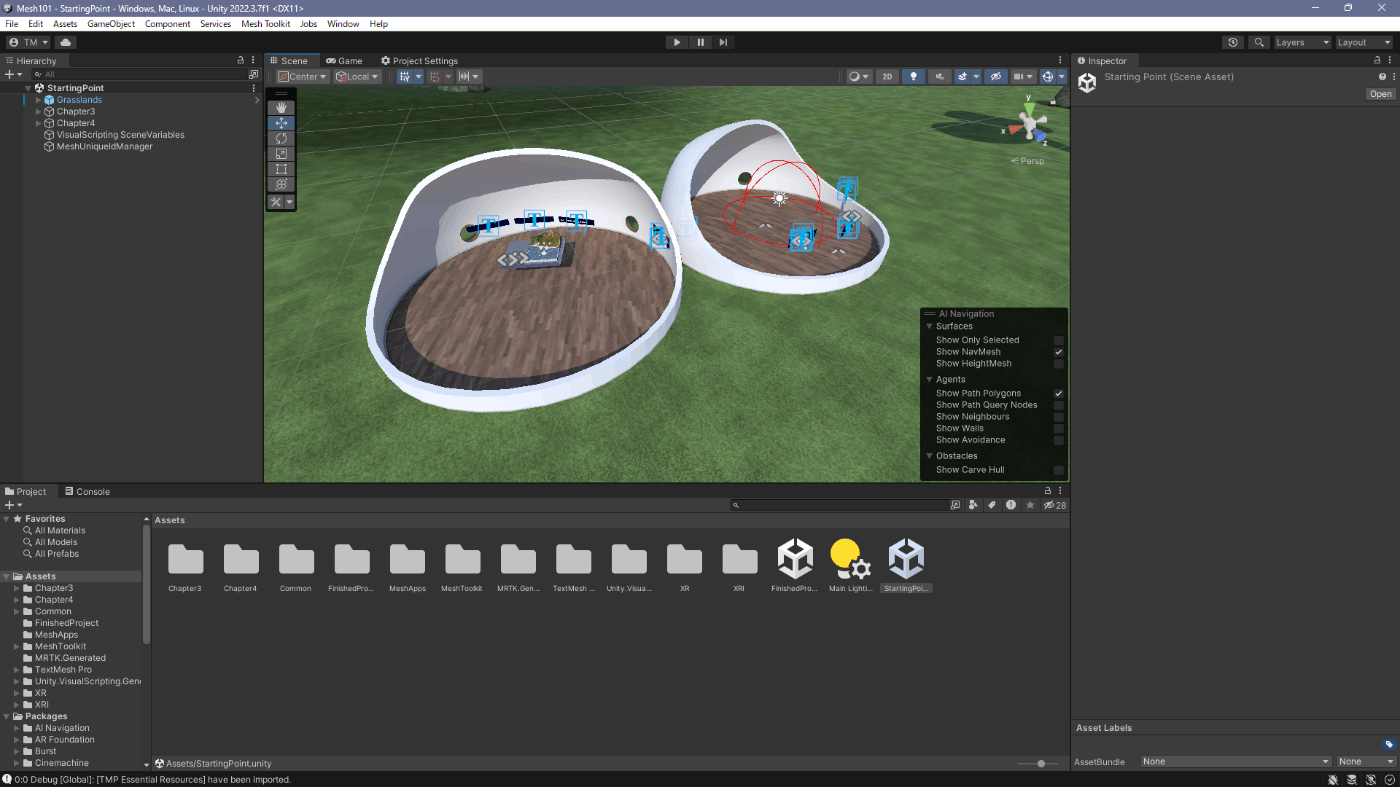Screen dimensions: 1400x787
Task: Select the Transform tool in scene toolbar
Action: [x=281, y=184]
